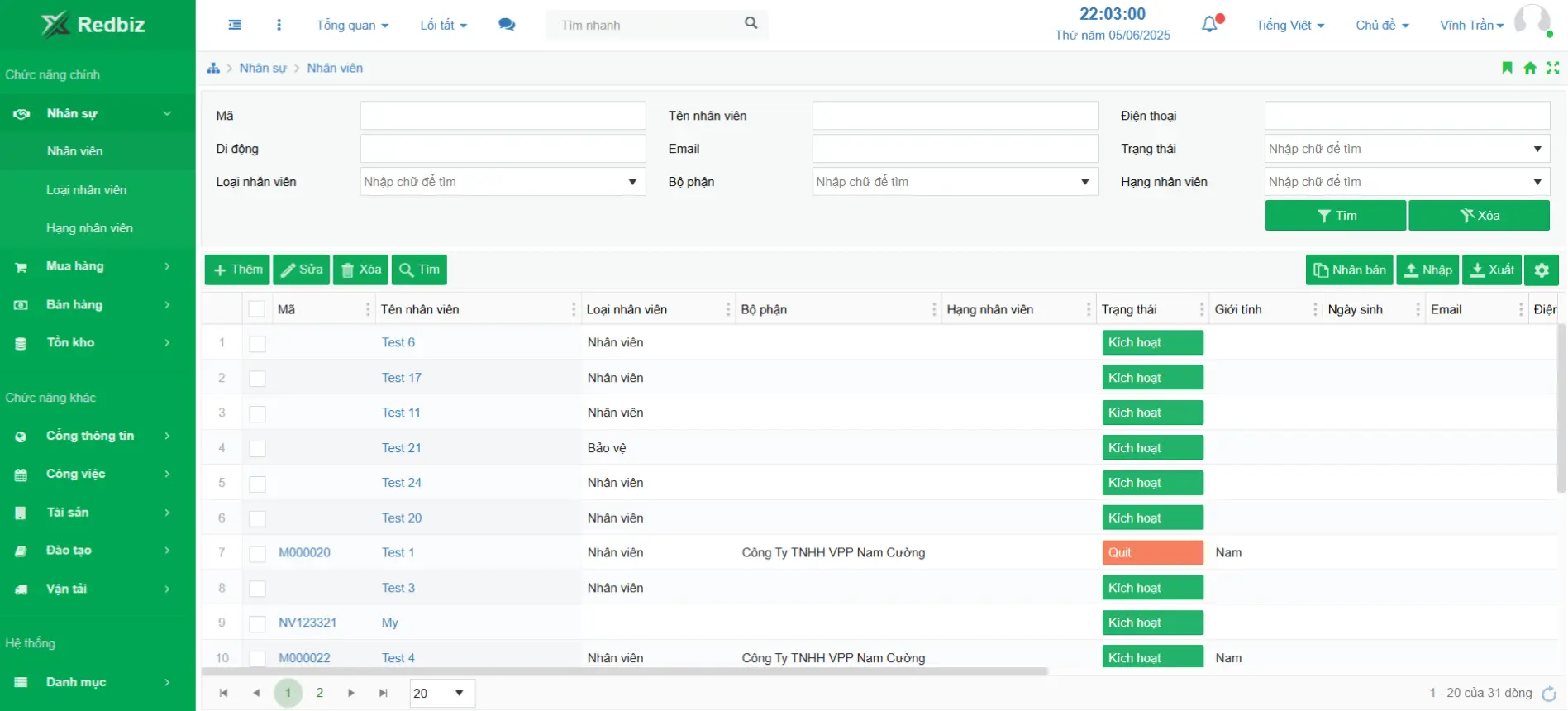This screenshot has width=1568, height=711.
Task: Toggle fullscreen expand icon
Action: tap(1552, 68)
